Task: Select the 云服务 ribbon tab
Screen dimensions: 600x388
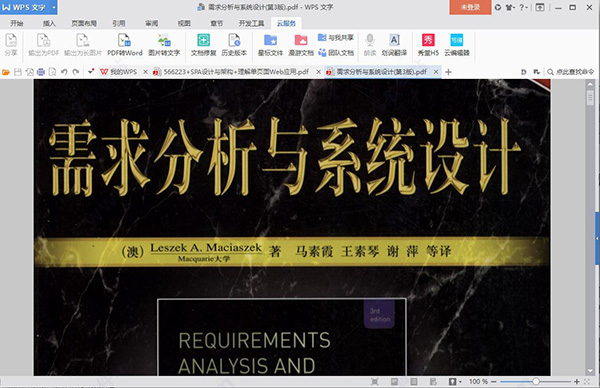Action: (286, 23)
